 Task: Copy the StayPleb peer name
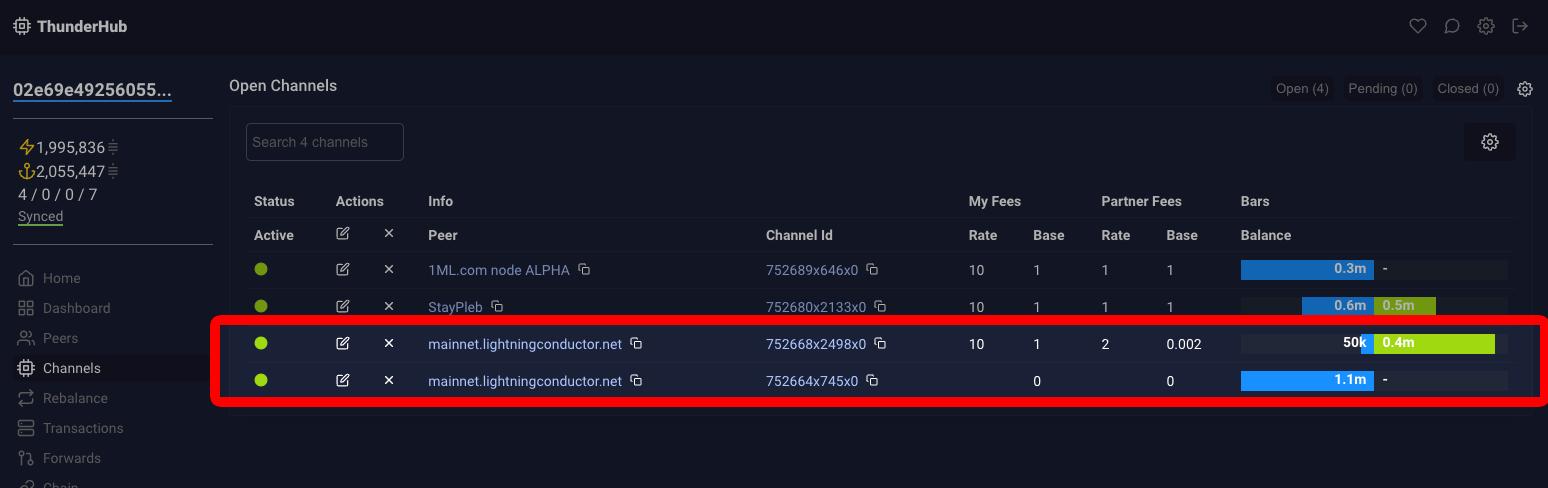pos(497,306)
